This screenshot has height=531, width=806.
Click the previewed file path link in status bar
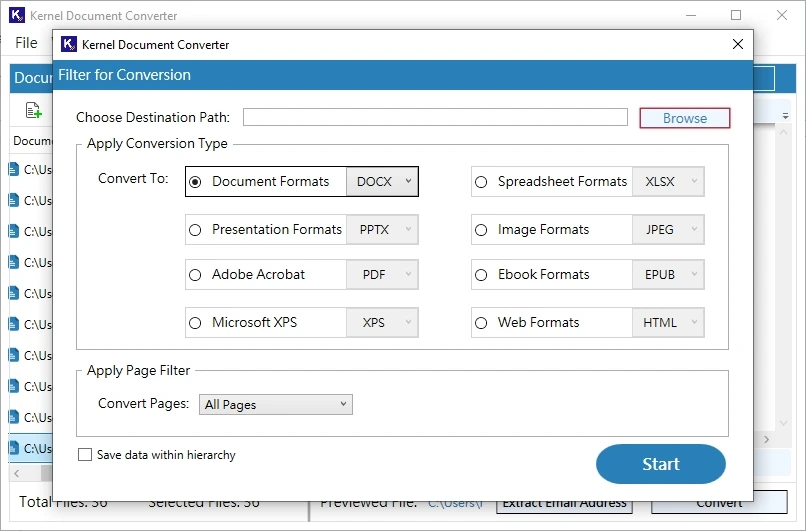click(455, 504)
